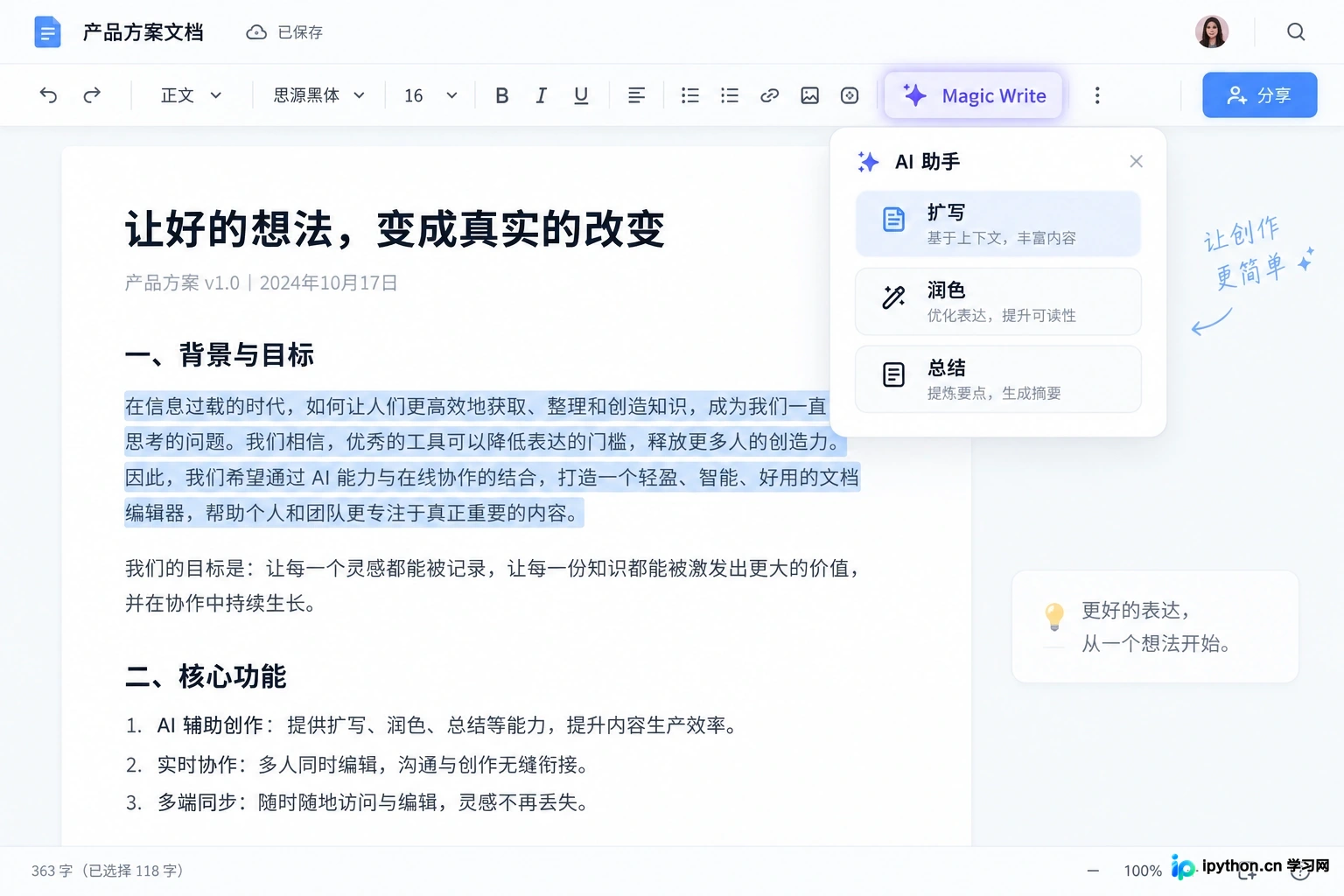Click the lightbulb tip card 更好的表达
The height and width of the screenshot is (896, 1344).
tap(1155, 626)
